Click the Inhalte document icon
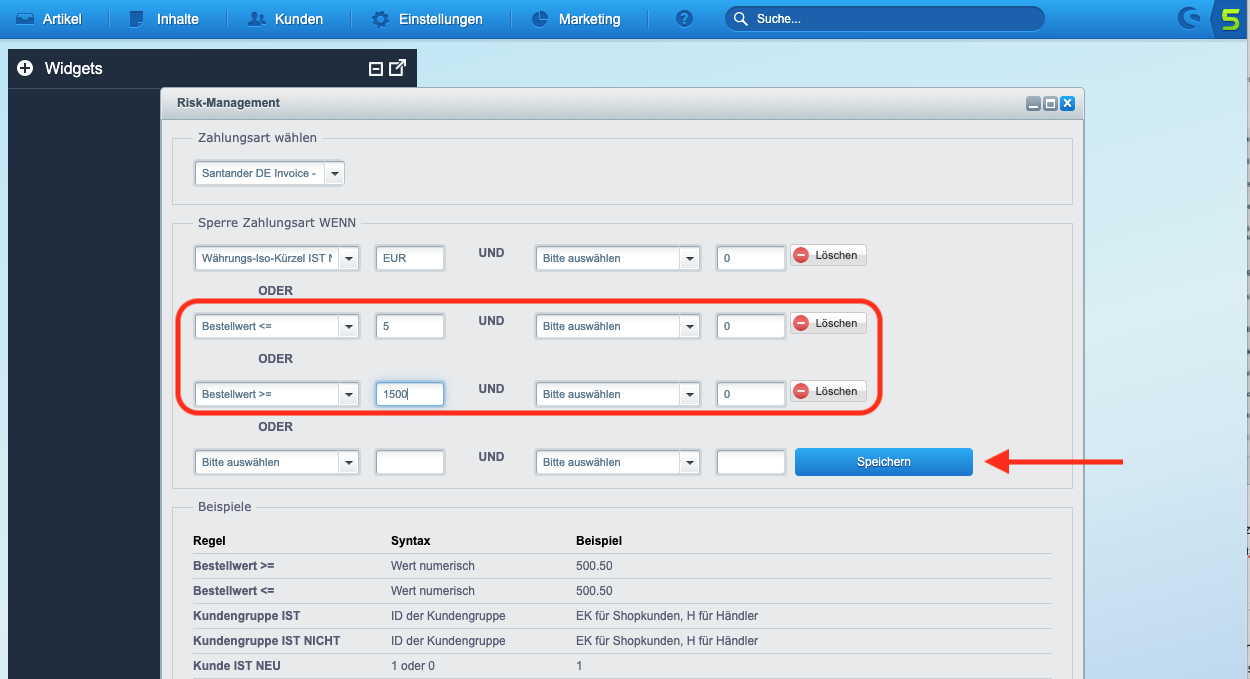 pyautogui.click(x=139, y=19)
